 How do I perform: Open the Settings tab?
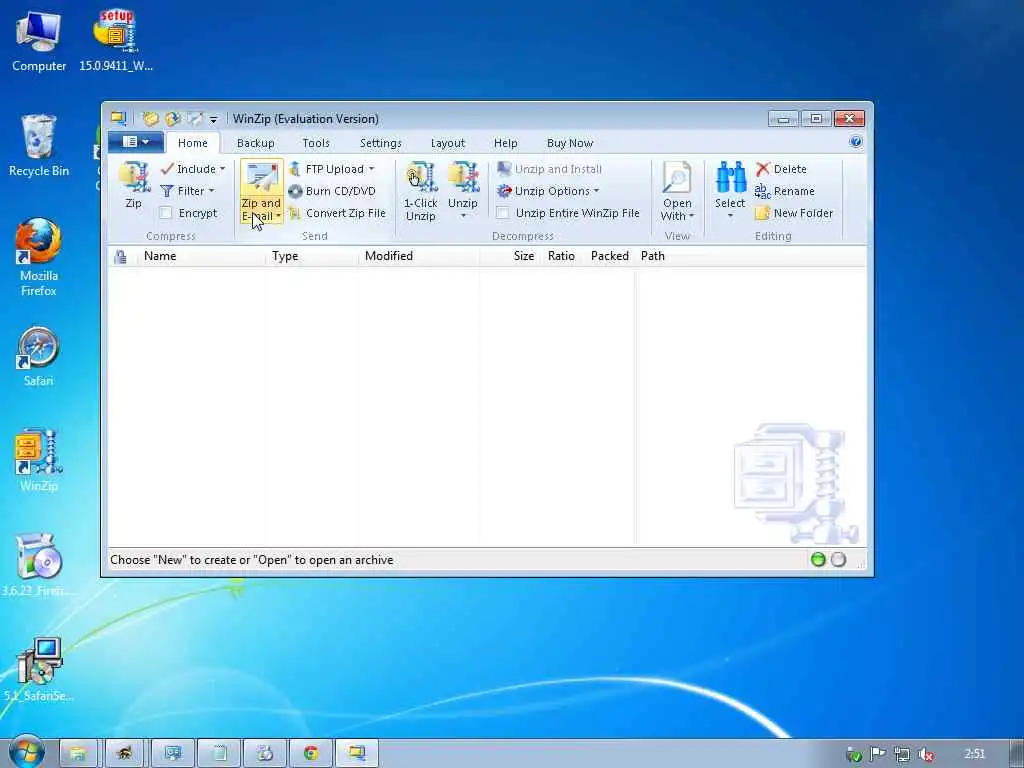point(381,143)
